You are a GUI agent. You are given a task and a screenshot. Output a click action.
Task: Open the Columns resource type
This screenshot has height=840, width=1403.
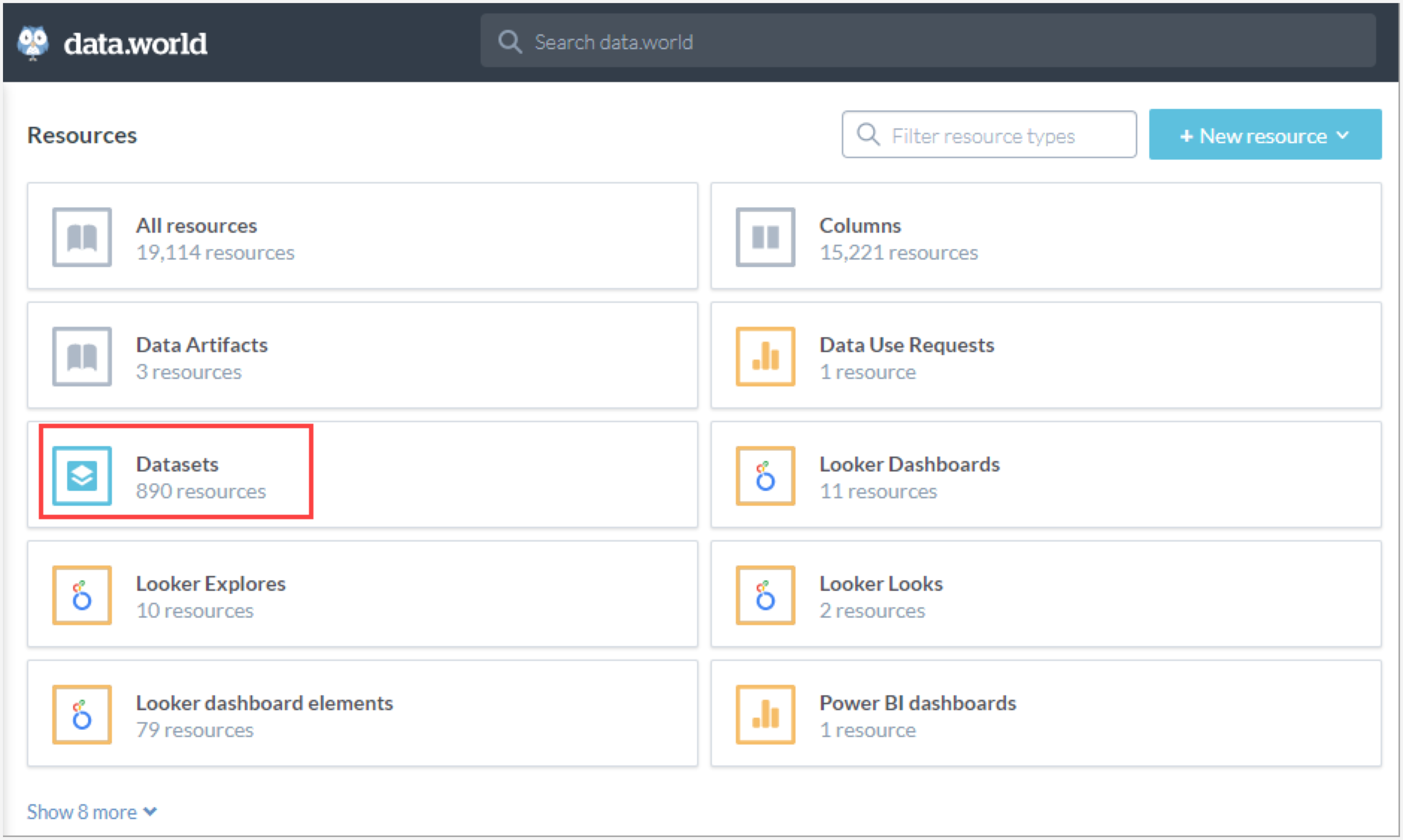1046,236
